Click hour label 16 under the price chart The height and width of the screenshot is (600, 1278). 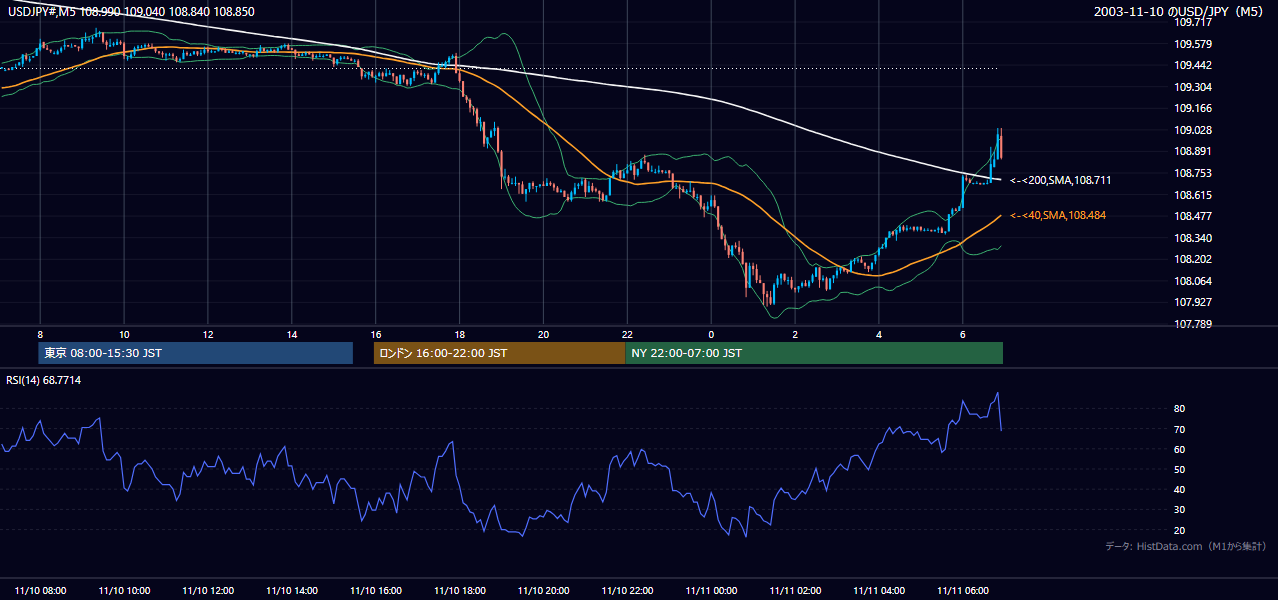(x=376, y=334)
